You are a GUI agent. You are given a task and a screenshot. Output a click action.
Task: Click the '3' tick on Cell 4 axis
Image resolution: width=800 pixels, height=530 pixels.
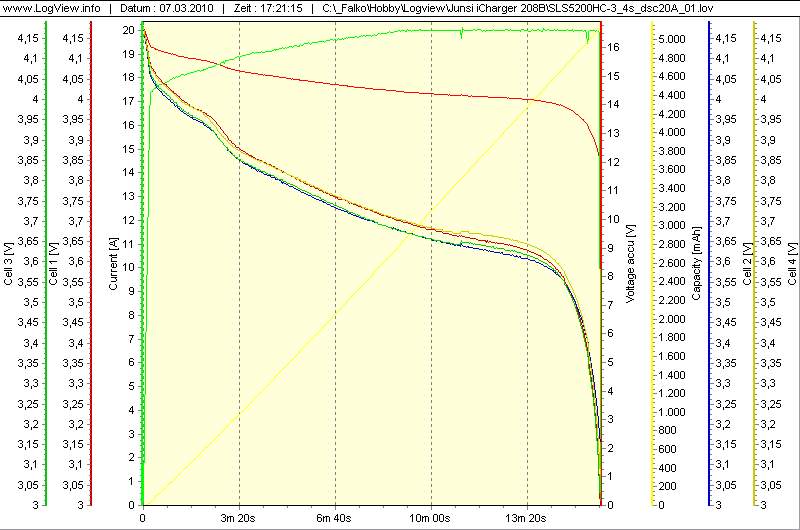pyautogui.click(x=764, y=505)
